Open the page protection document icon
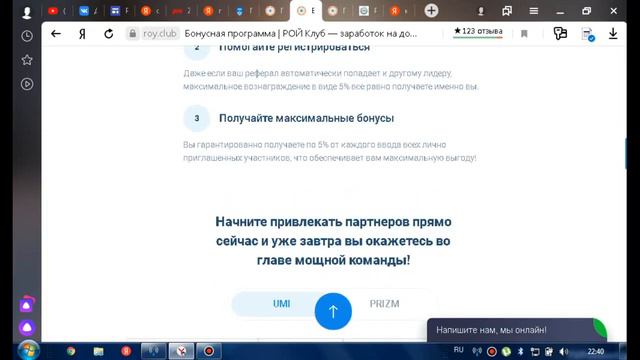This screenshot has height=360, width=640. point(588,34)
